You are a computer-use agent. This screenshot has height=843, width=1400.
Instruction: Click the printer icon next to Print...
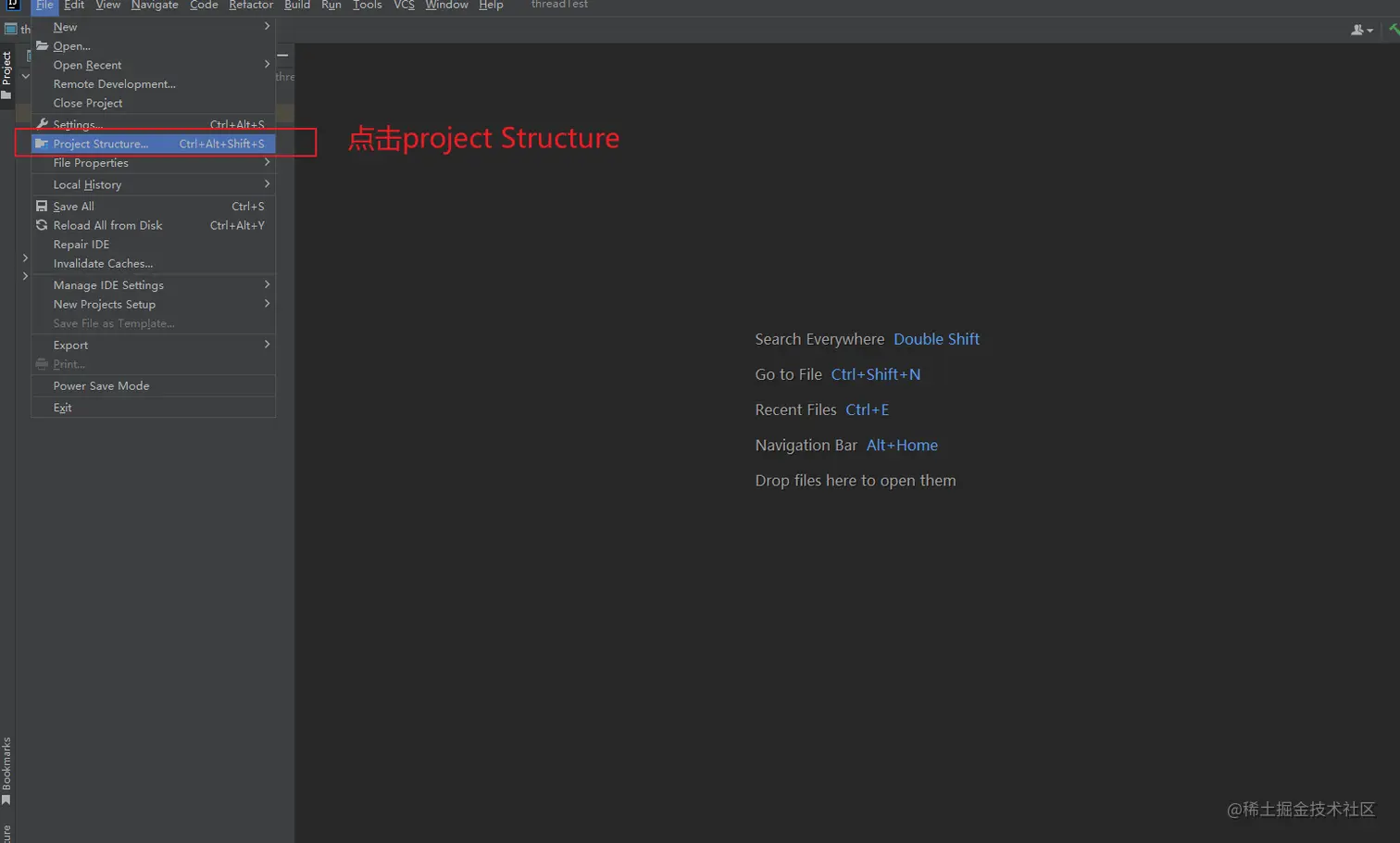(42, 364)
